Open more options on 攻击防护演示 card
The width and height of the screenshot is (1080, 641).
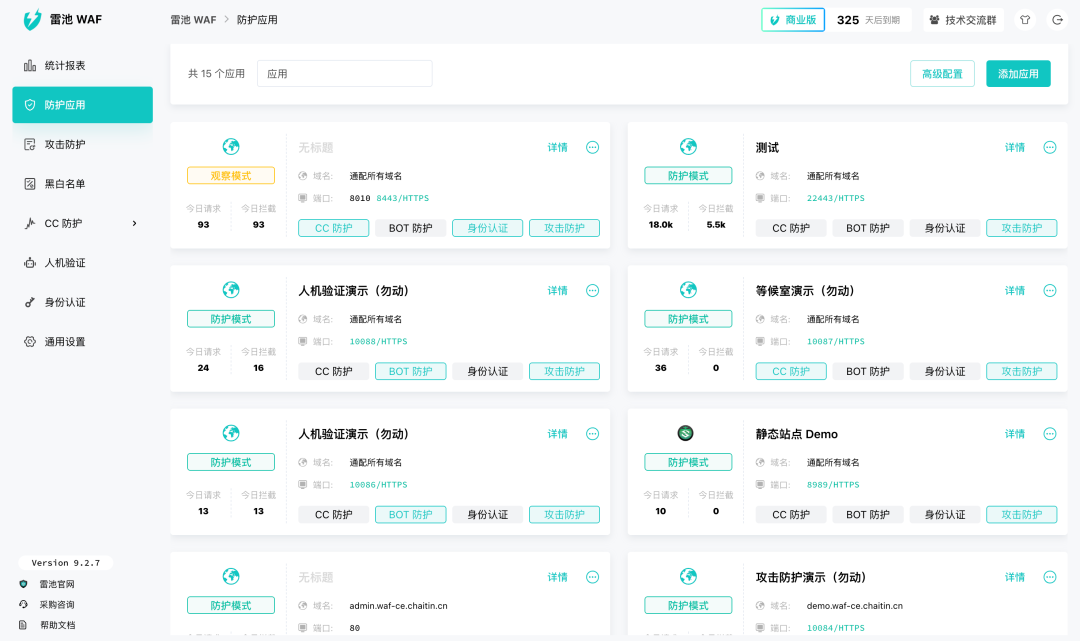pyautogui.click(x=1050, y=577)
